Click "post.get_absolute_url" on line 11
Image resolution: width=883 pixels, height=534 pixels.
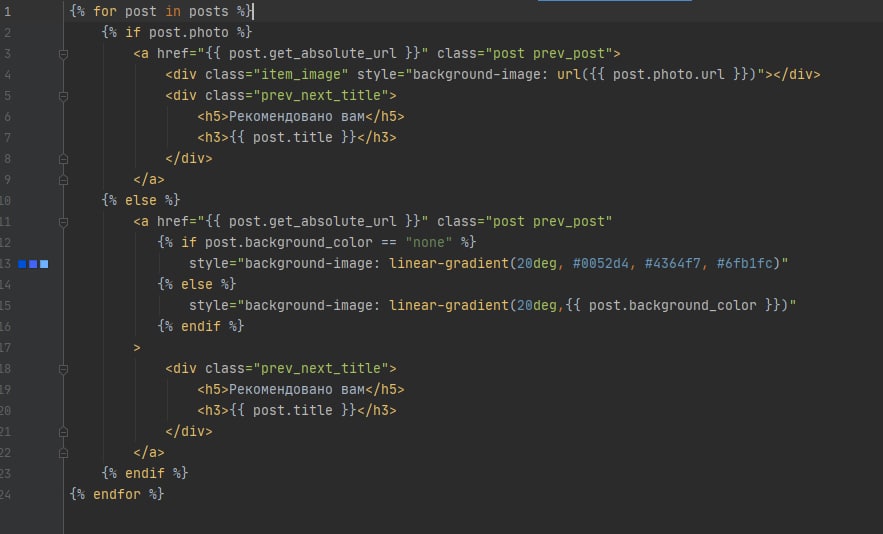[x=313, y=221]
